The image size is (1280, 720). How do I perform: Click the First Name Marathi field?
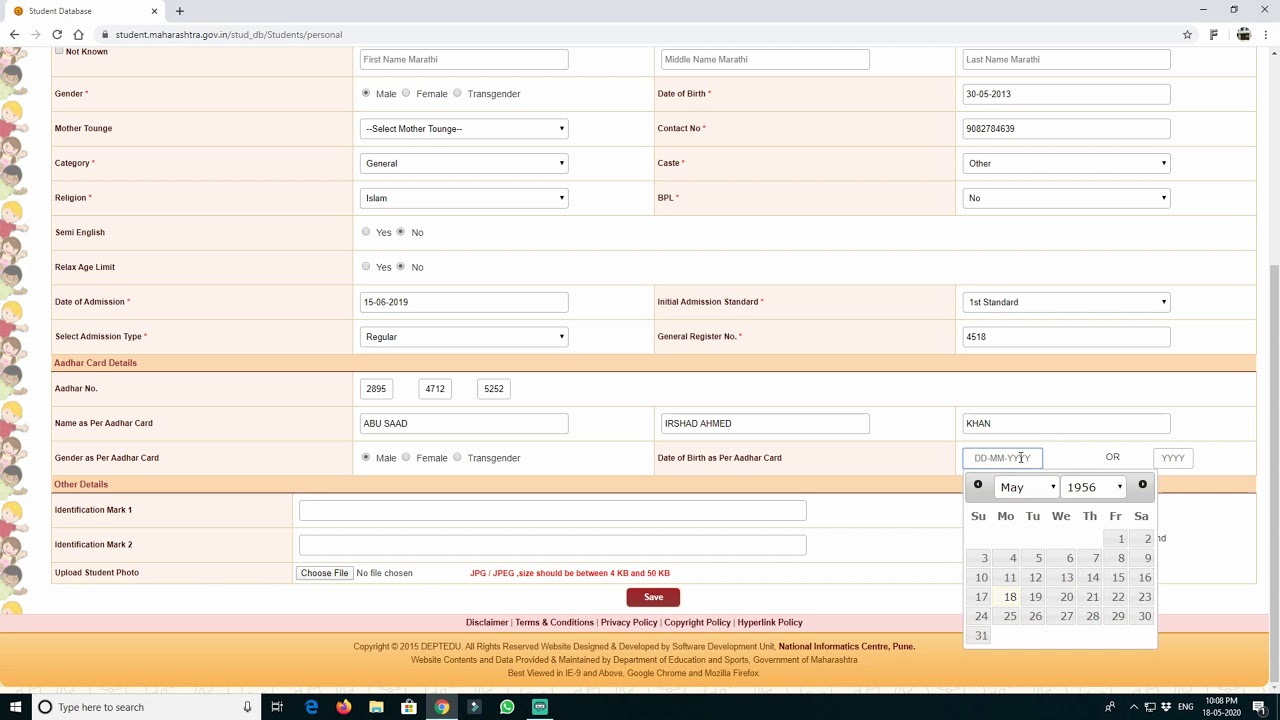coord(464,59)
